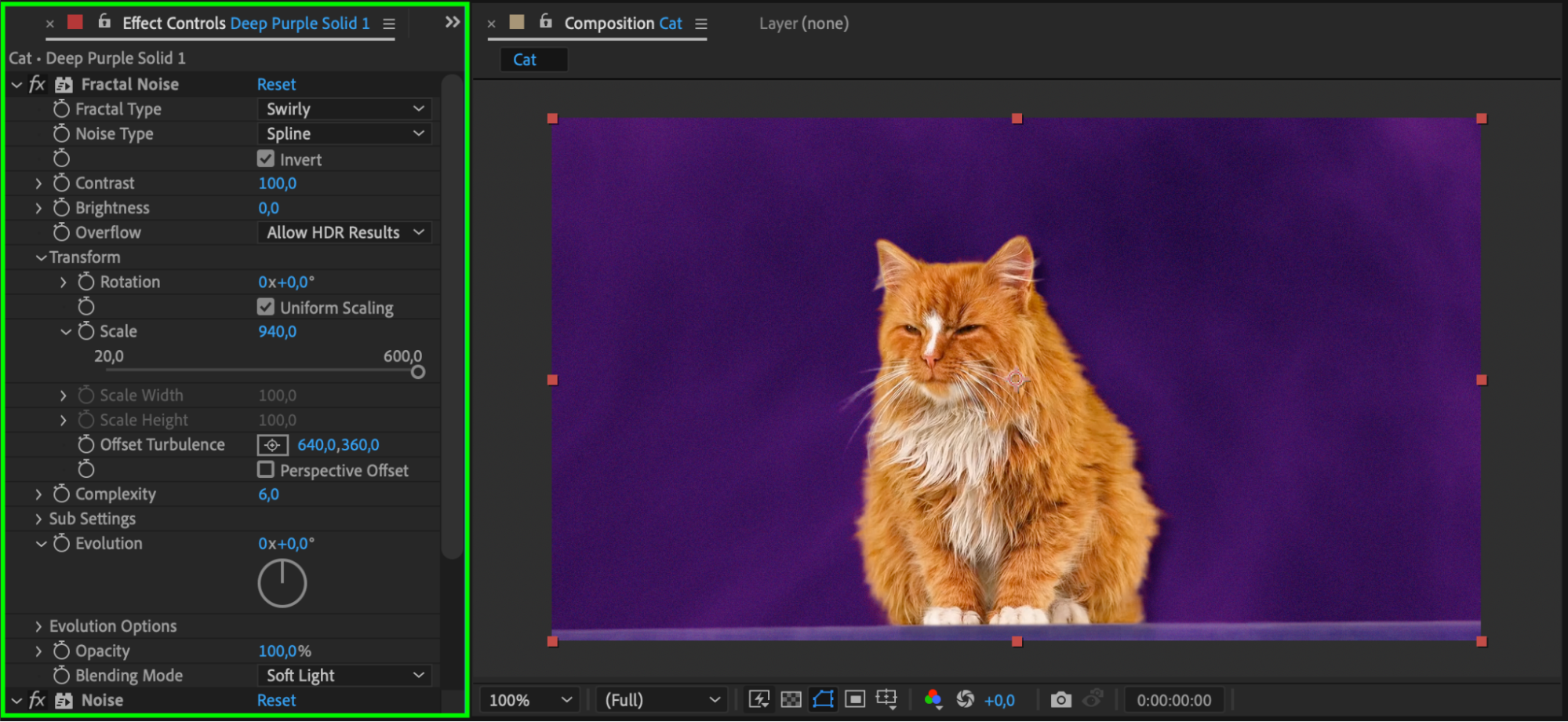Take a snapshot with the camera icon

pyautogui.click(x=1060, y=699)
